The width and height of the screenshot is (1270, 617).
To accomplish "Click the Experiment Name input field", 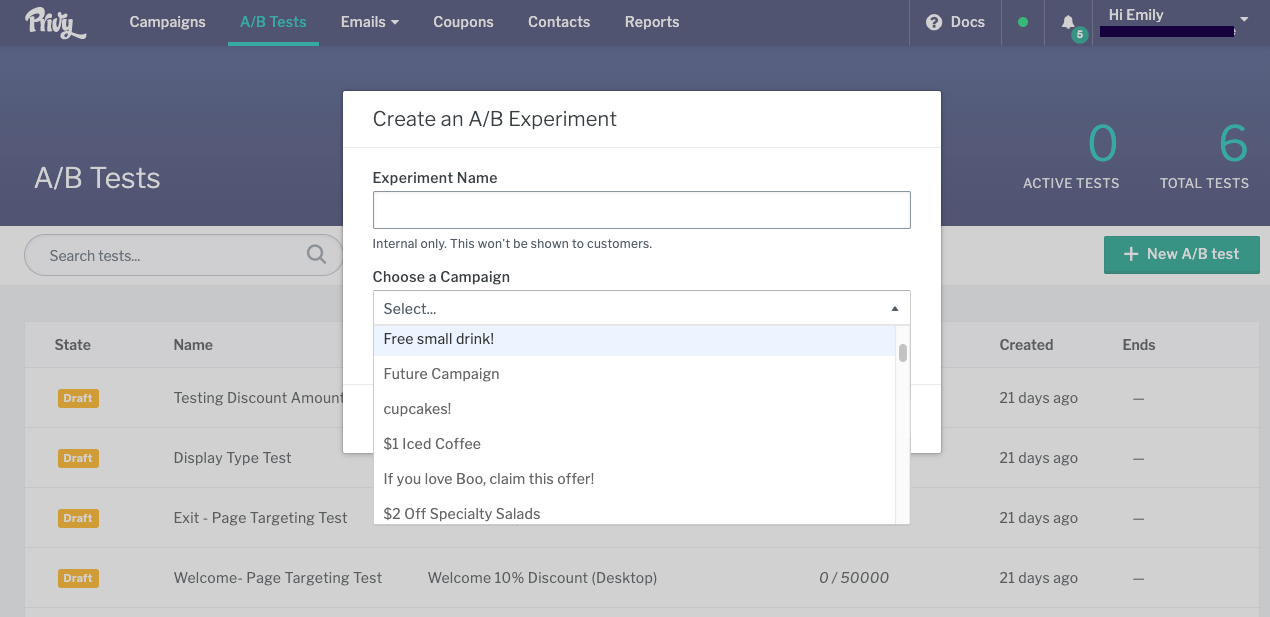I will 641,210.
